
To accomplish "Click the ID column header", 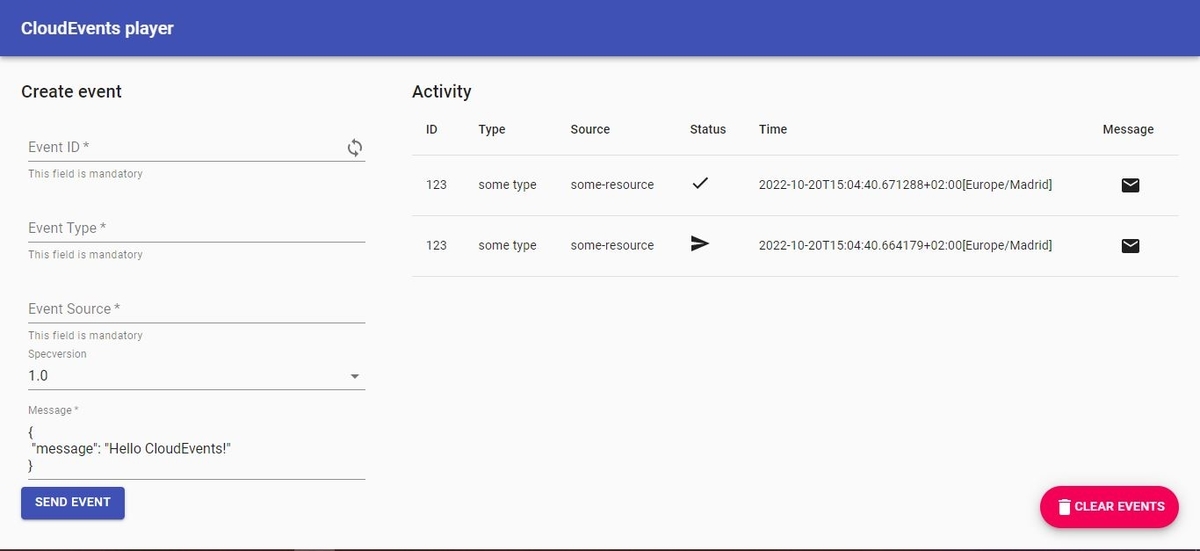I will pyautogui.click(x=432, y=129).
